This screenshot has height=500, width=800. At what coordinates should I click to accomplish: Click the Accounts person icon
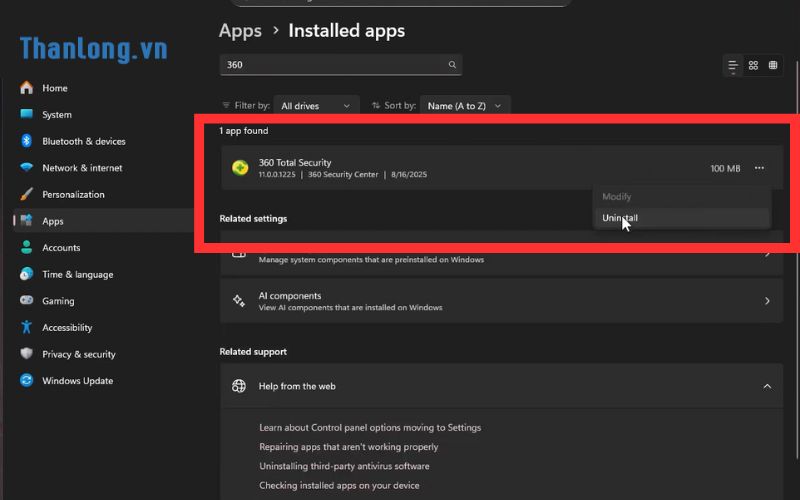tap(27, 247)
